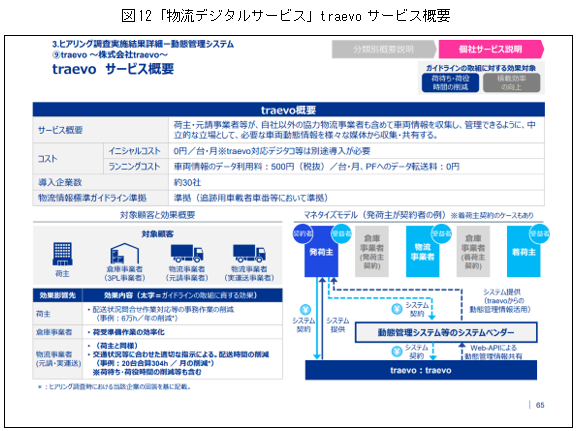Click the 図12 figure caption title
Image resolution: width=579 pixels, height=431 pixels.
point(286,16)
